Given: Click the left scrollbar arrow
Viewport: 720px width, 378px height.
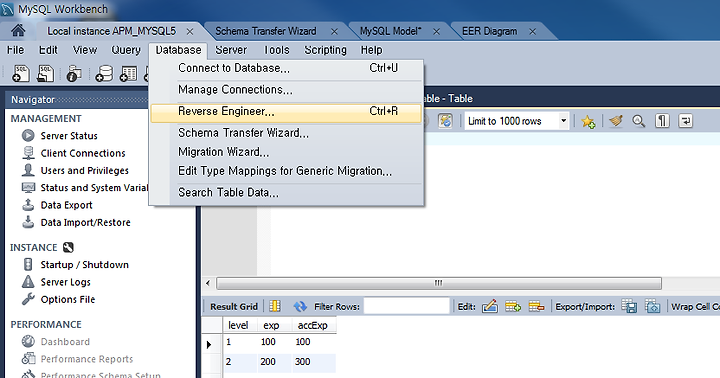Looking at the screenshot, I should (208, 283).
